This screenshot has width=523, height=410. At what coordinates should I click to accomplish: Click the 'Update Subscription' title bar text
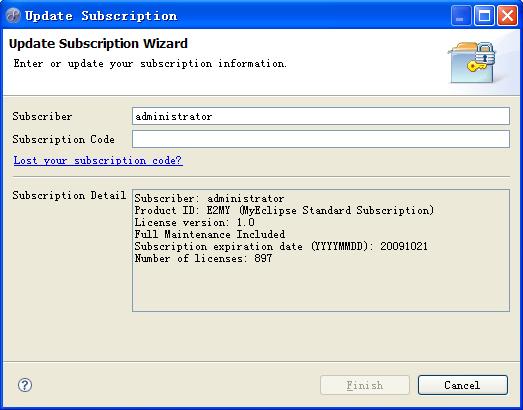click(x=101, y=16)
